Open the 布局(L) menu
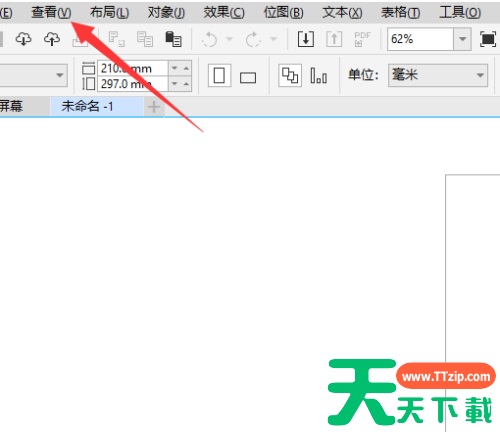Viewport: 500px width, 432px height. point(109,13)
